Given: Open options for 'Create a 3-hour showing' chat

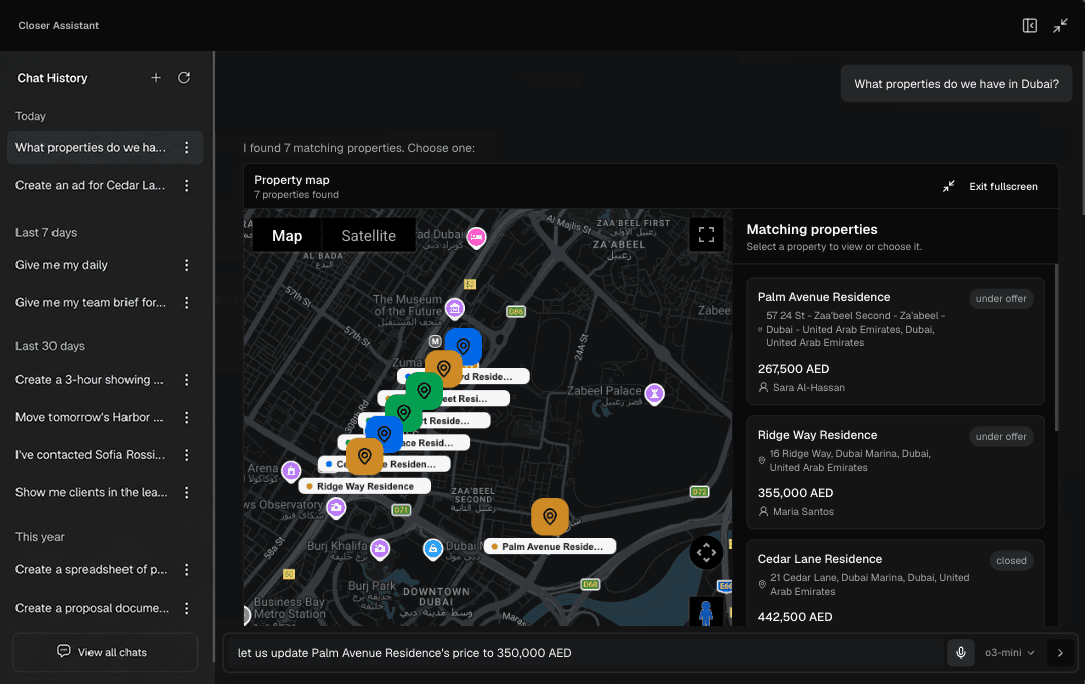Looking at the screenshot, I should [x=187, y=380].
